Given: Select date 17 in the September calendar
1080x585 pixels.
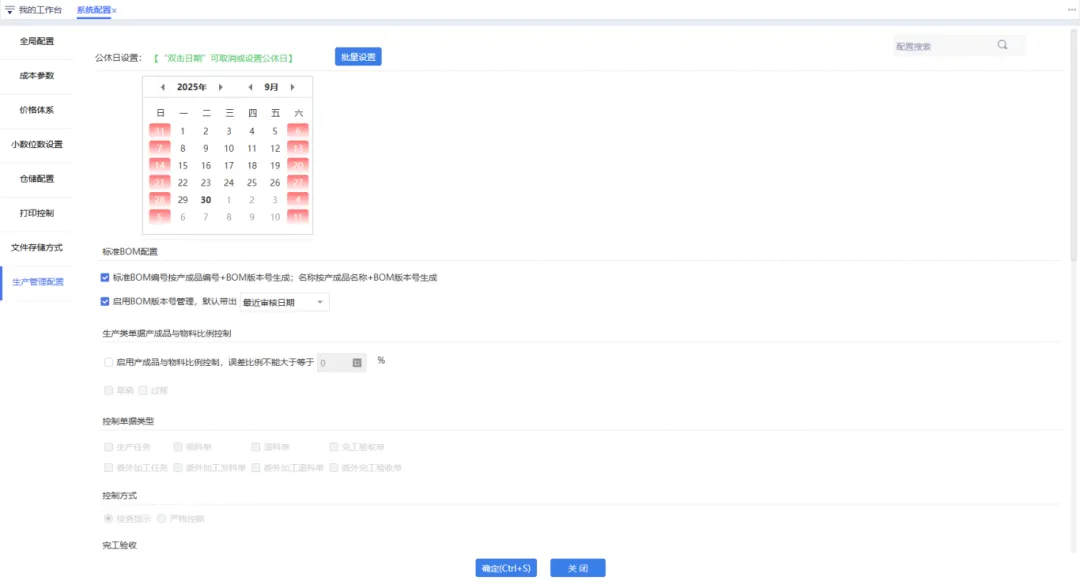Looking at the screenshot, I should [x=229, y=166].
